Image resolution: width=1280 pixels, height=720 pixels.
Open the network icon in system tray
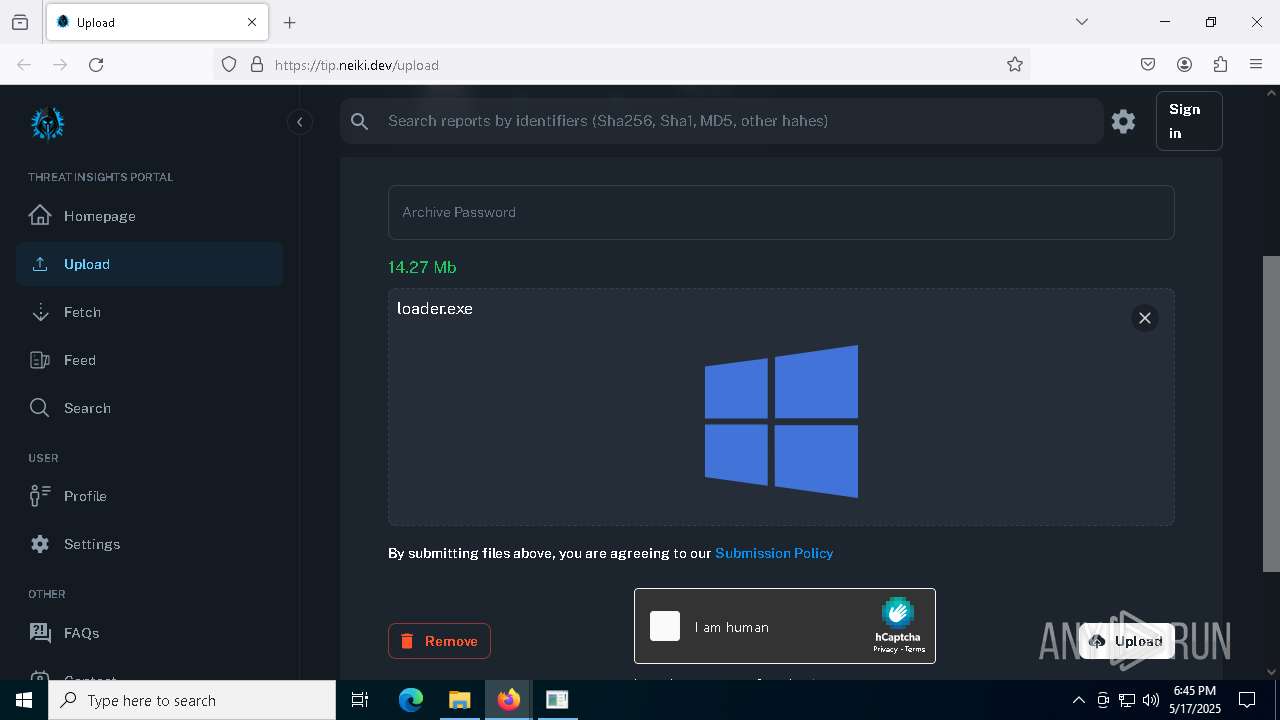(x=1127, y=700)
